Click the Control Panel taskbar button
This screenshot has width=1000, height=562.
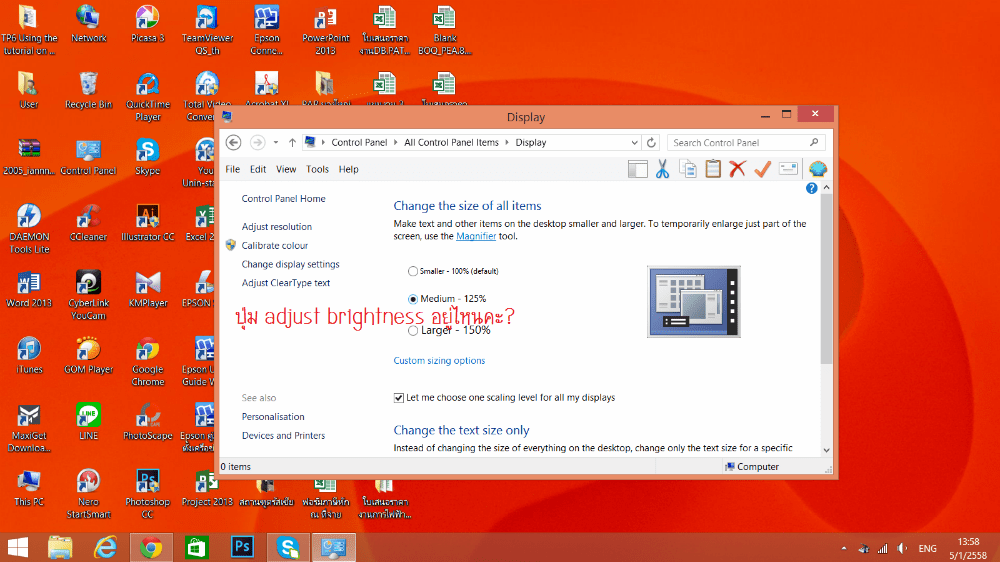coord(334,547)
